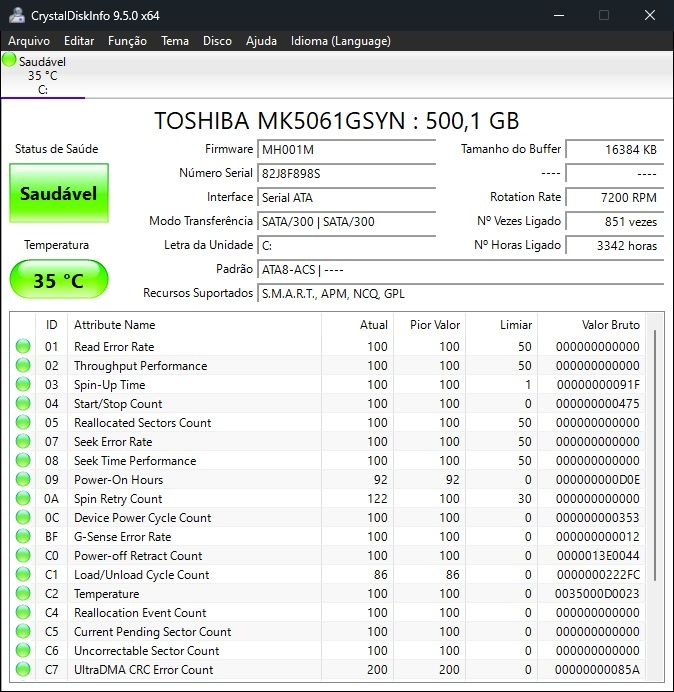Close the CrystalDiskInfo window
Image resolution: width=674 pixels, height=692 pixels.
tap(650, 15)
